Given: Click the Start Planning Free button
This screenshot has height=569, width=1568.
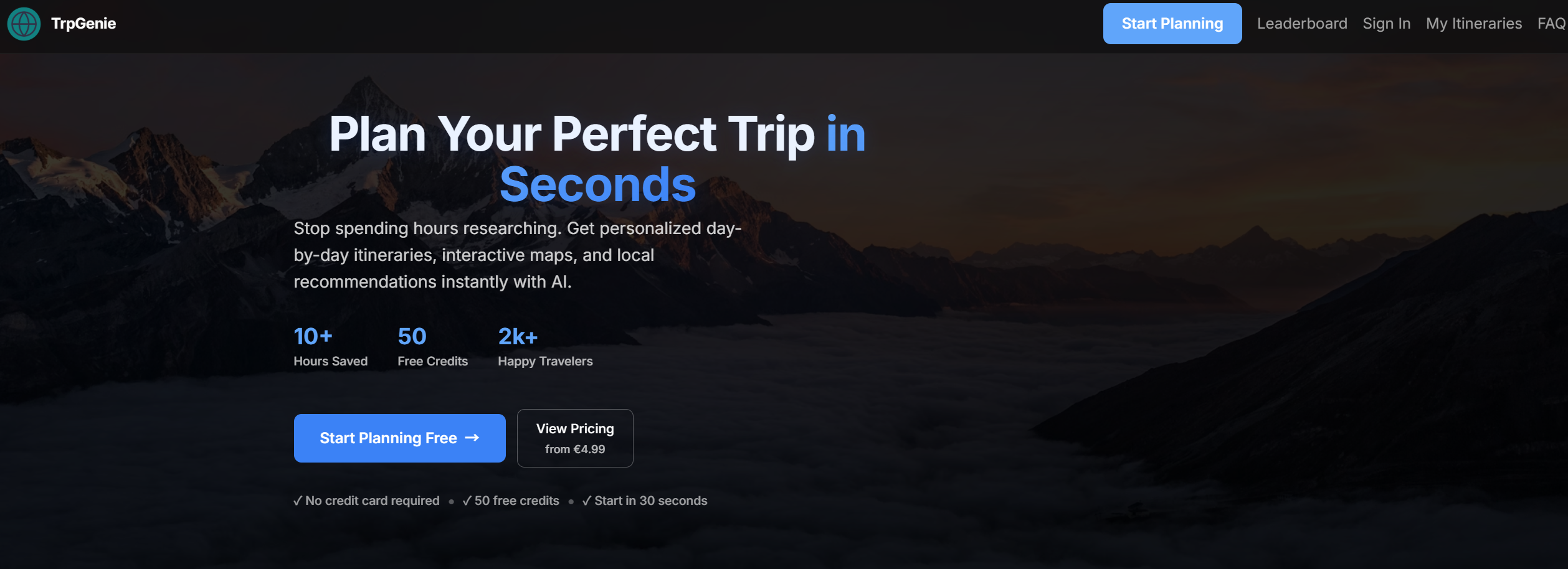Looking at the screenshot, I should coord(399,438).
